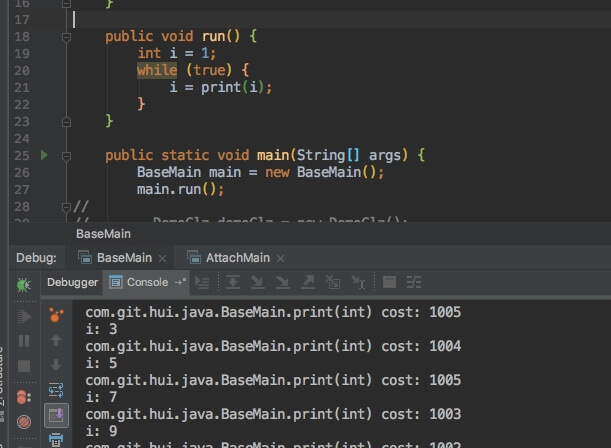Click the Step Out toolbar icon
The image size is (611, 448).
point(308,282)
